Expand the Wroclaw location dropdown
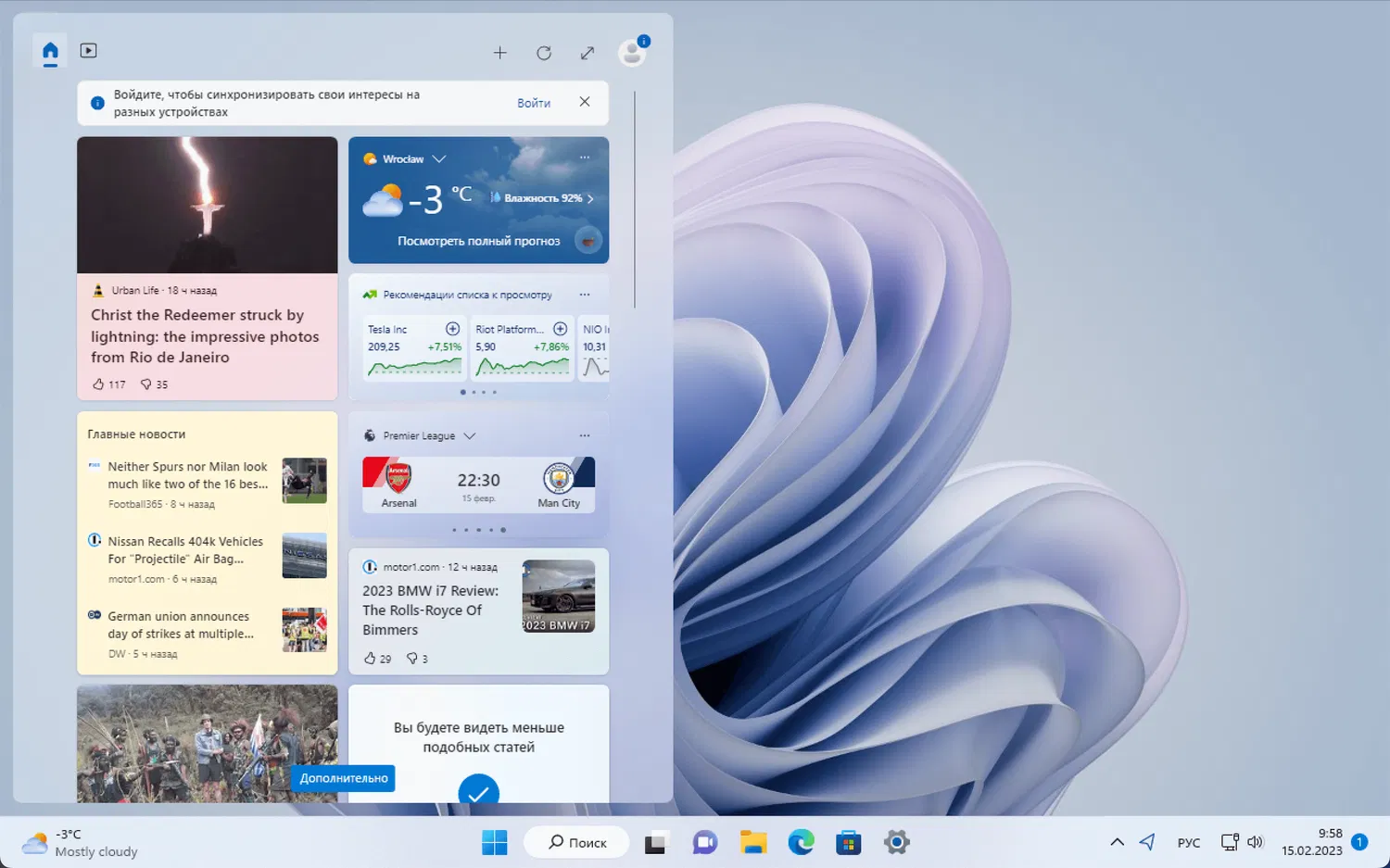 (439, 159)
